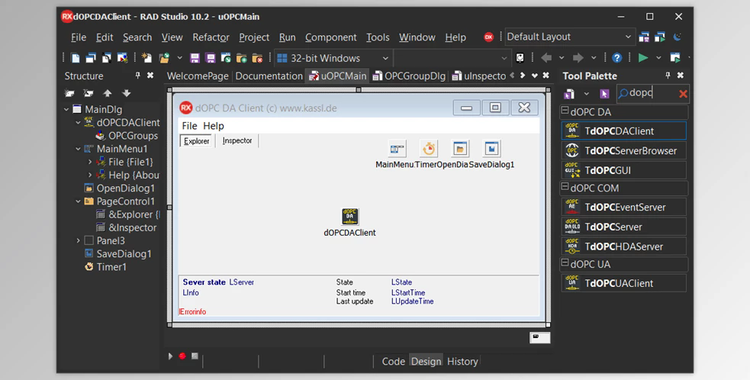This screenshot has width=750, height=380.
Task: Click the LServer label on form
Action: click(242, 282)
